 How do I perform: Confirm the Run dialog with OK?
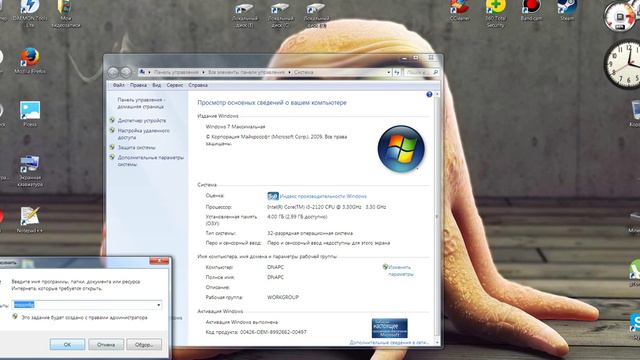pos(67,344)
